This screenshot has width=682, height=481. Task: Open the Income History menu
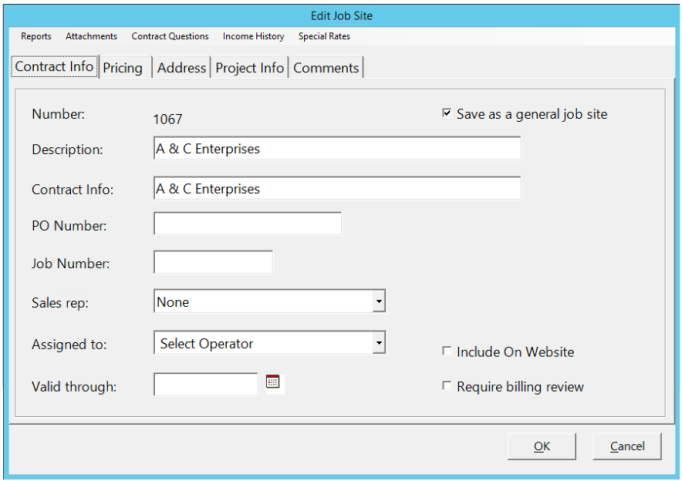pos(254,36)
